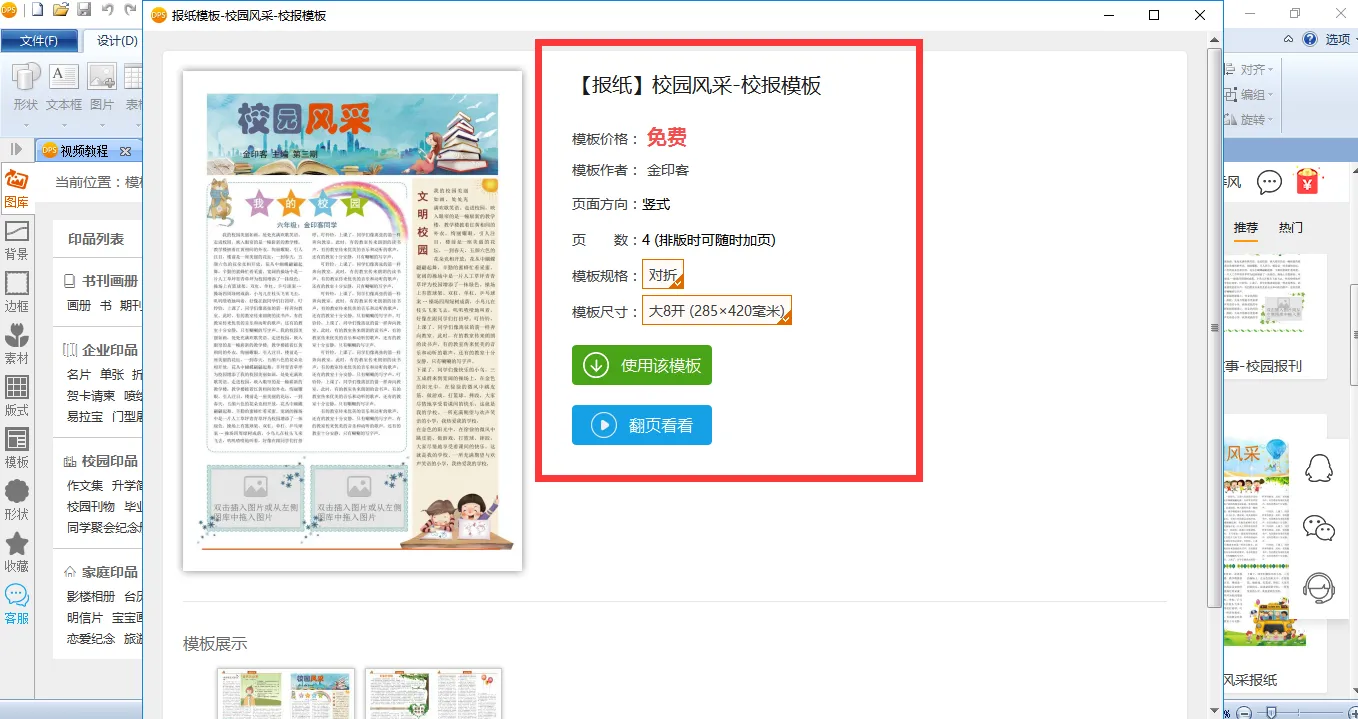Click the template dialog vertical scrollbar
The image size is (1358, 719).
[1214, 328]
